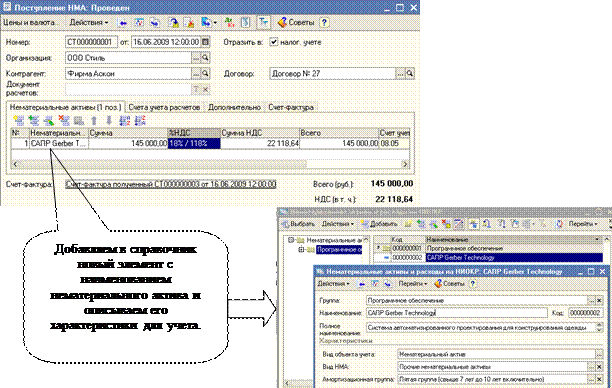Click the Номер field СТ000000001
The image size is (612, 388).
91,42
